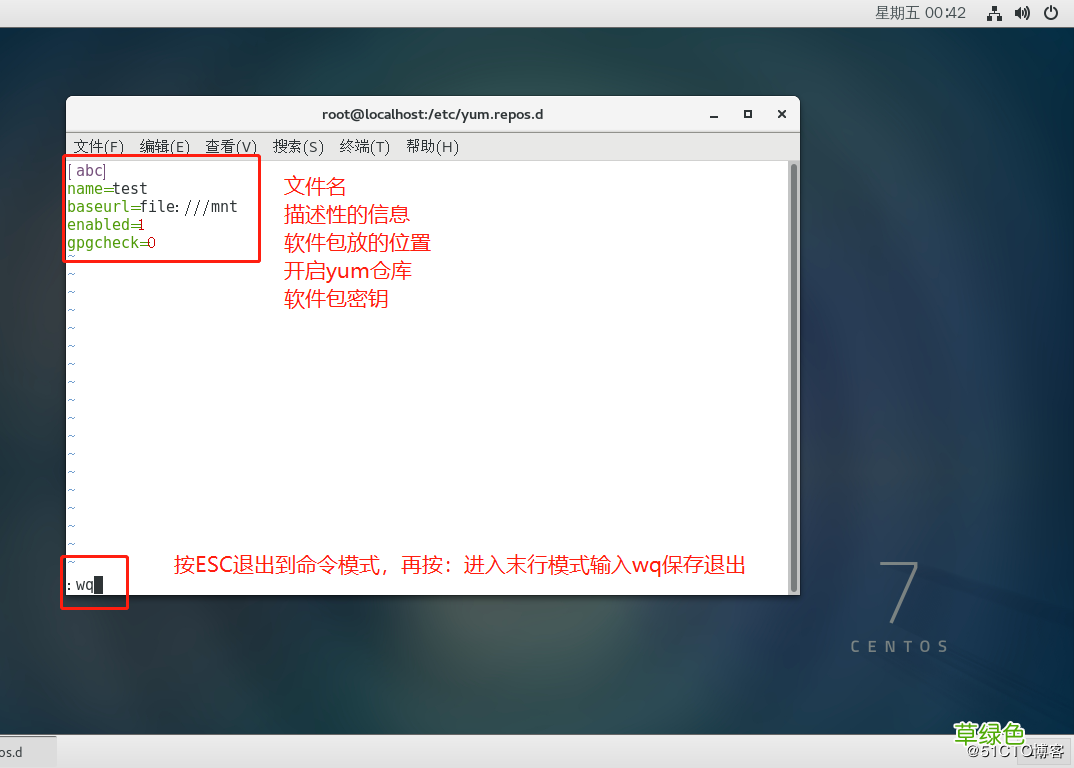Click the name=test line in the editor
This screenshot has height=768, width=1074.
click(x=105, y=188)
